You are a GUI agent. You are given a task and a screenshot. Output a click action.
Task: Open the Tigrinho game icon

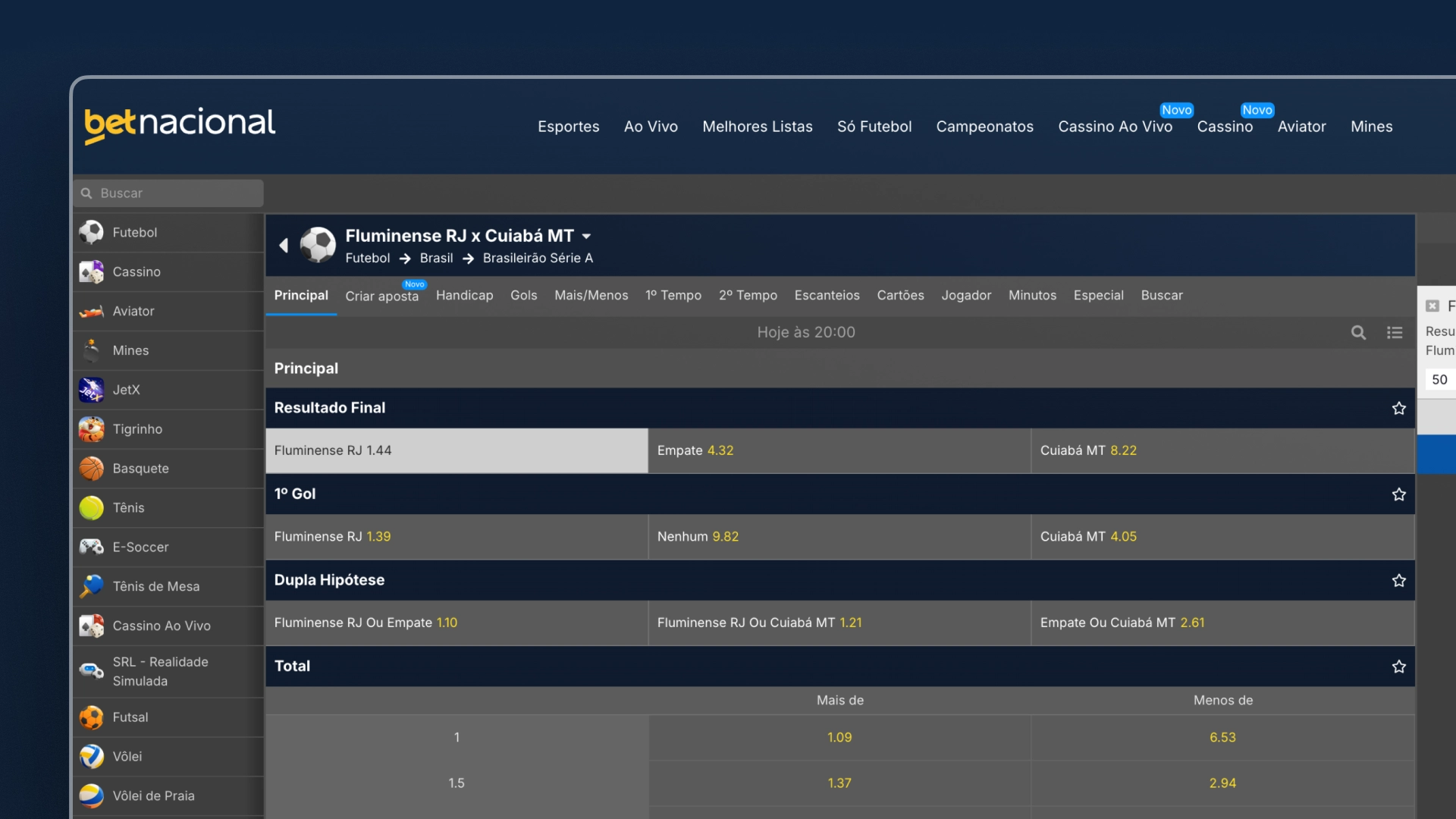pos(92,429)
